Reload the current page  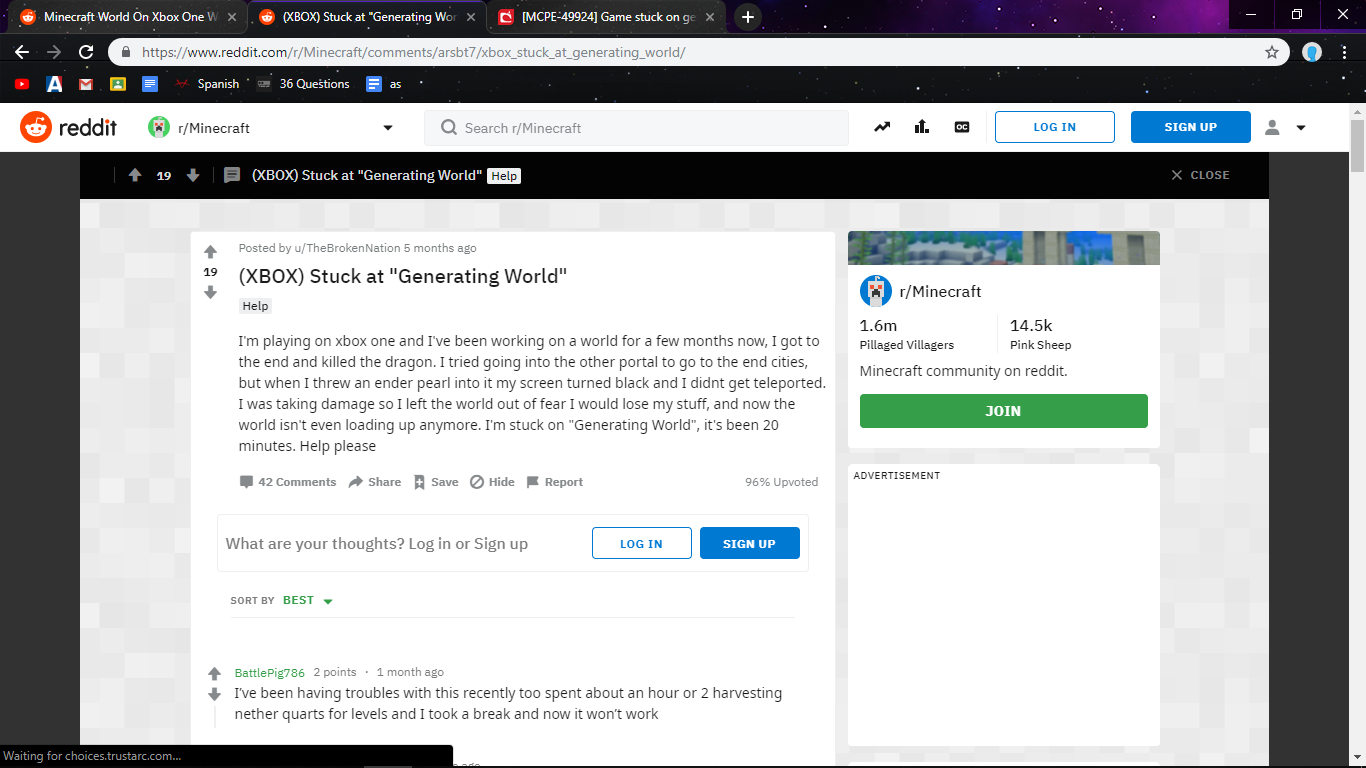pyautogui.click(x=86, y=52)
